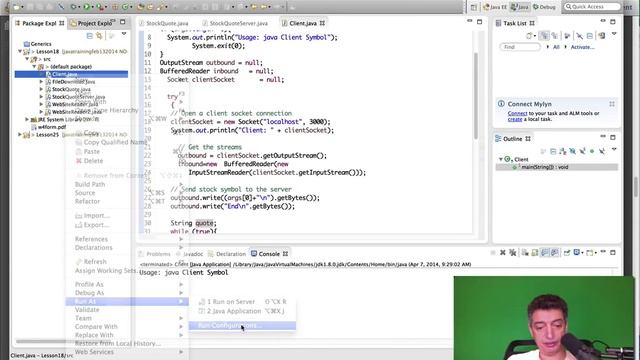640x360 pixels.
Task: Click the Task List Find field
Action: pyautogui.click(x=520, y=47)
